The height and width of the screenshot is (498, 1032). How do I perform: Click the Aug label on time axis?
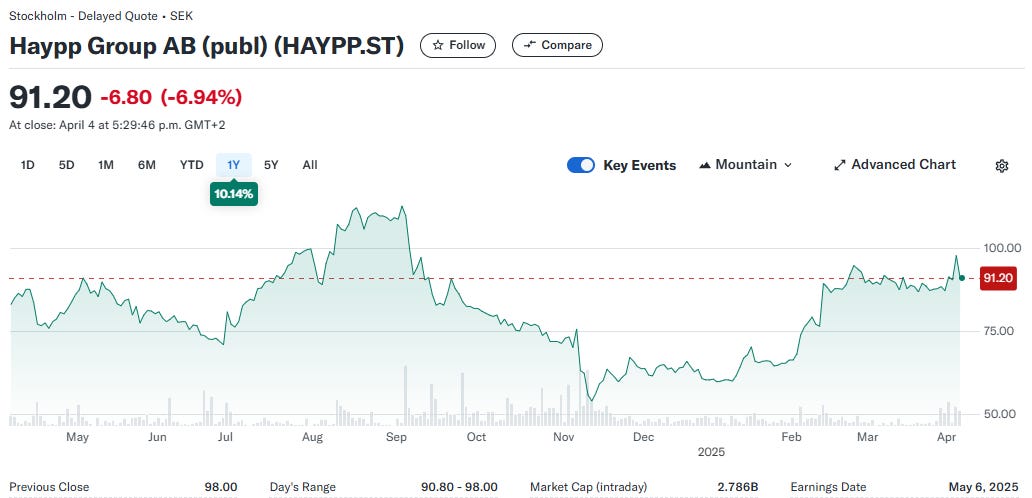tap(312, 437)
